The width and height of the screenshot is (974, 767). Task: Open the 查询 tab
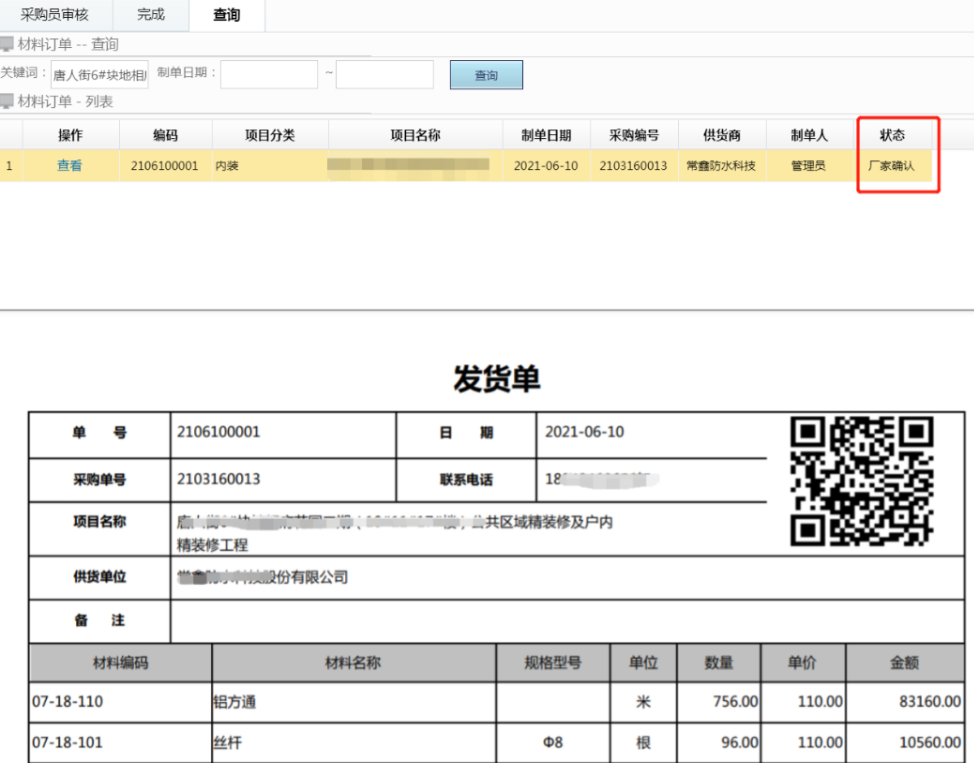click(x=226, y=15)
